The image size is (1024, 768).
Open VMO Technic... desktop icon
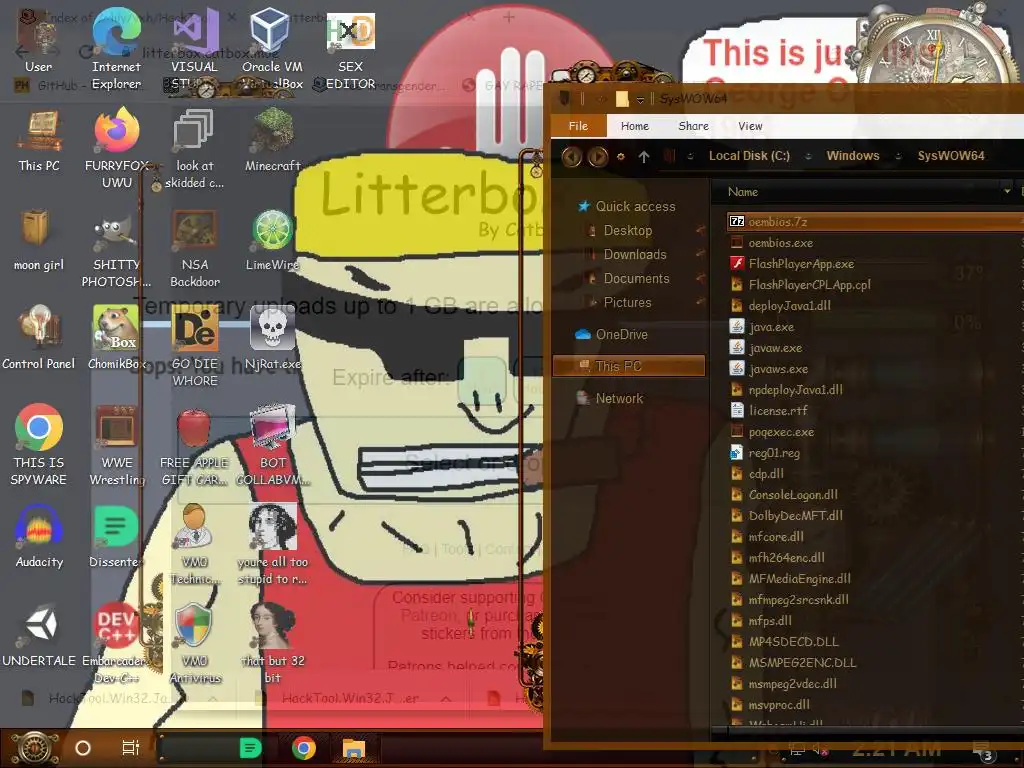coord(195,545)
